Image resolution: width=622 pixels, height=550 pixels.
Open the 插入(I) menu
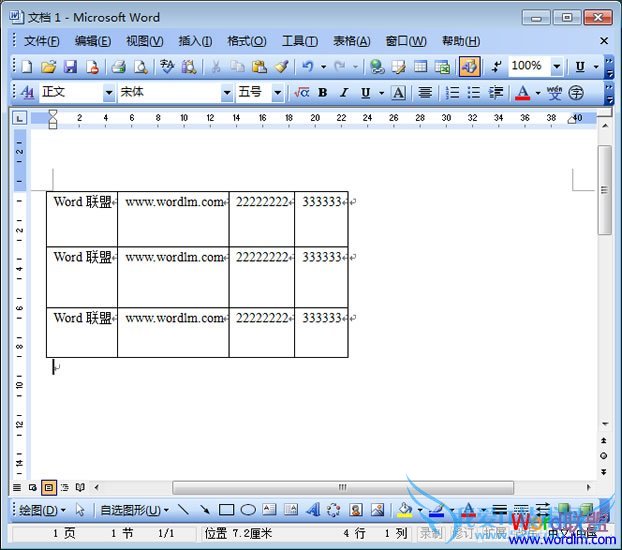point(195,41)
